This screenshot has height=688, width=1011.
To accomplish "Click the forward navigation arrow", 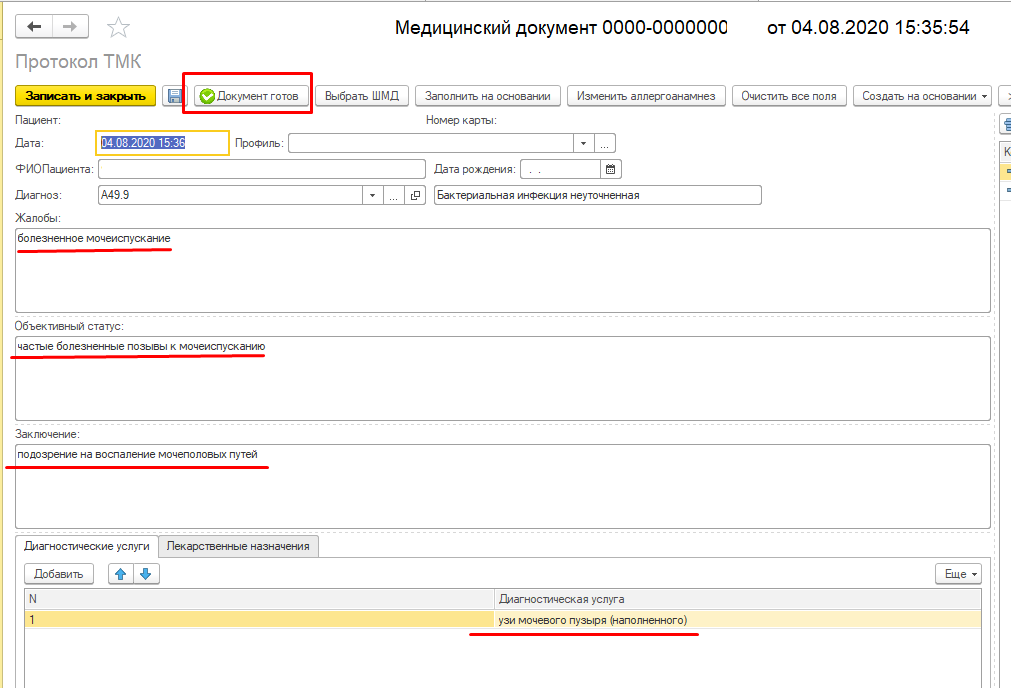I will coord(70,27).
